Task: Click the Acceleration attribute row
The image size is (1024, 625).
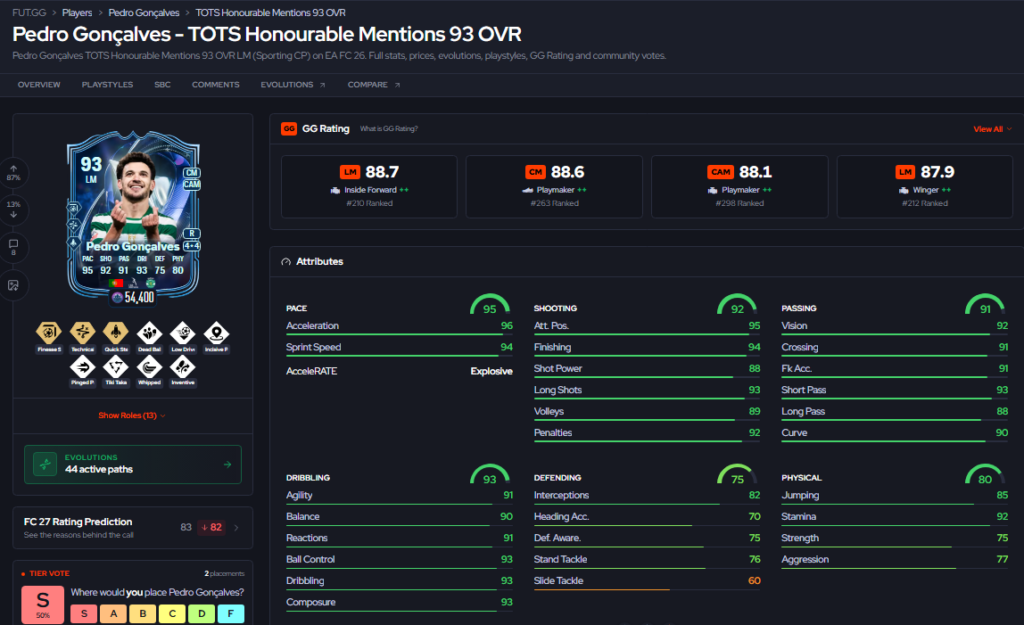Action: 399,327
